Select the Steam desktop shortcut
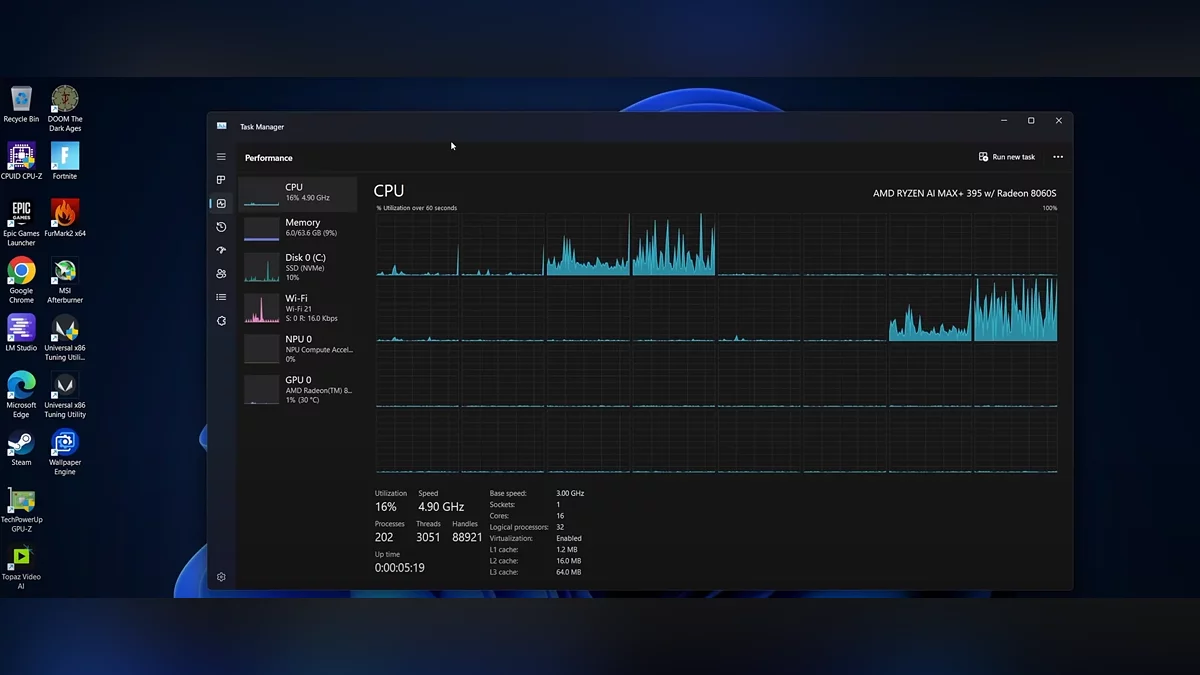This screenshot has height=675, width=1200. pyautogui.click(x=21, y=448)
